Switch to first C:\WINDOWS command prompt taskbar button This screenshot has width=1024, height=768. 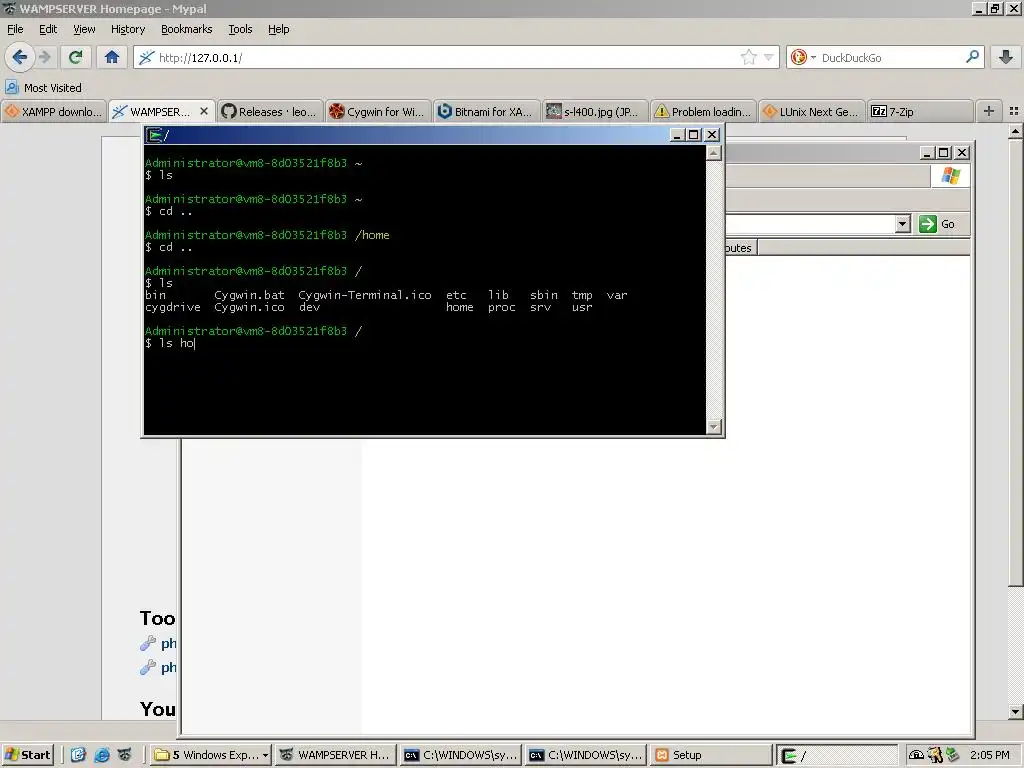coord(460,755)
